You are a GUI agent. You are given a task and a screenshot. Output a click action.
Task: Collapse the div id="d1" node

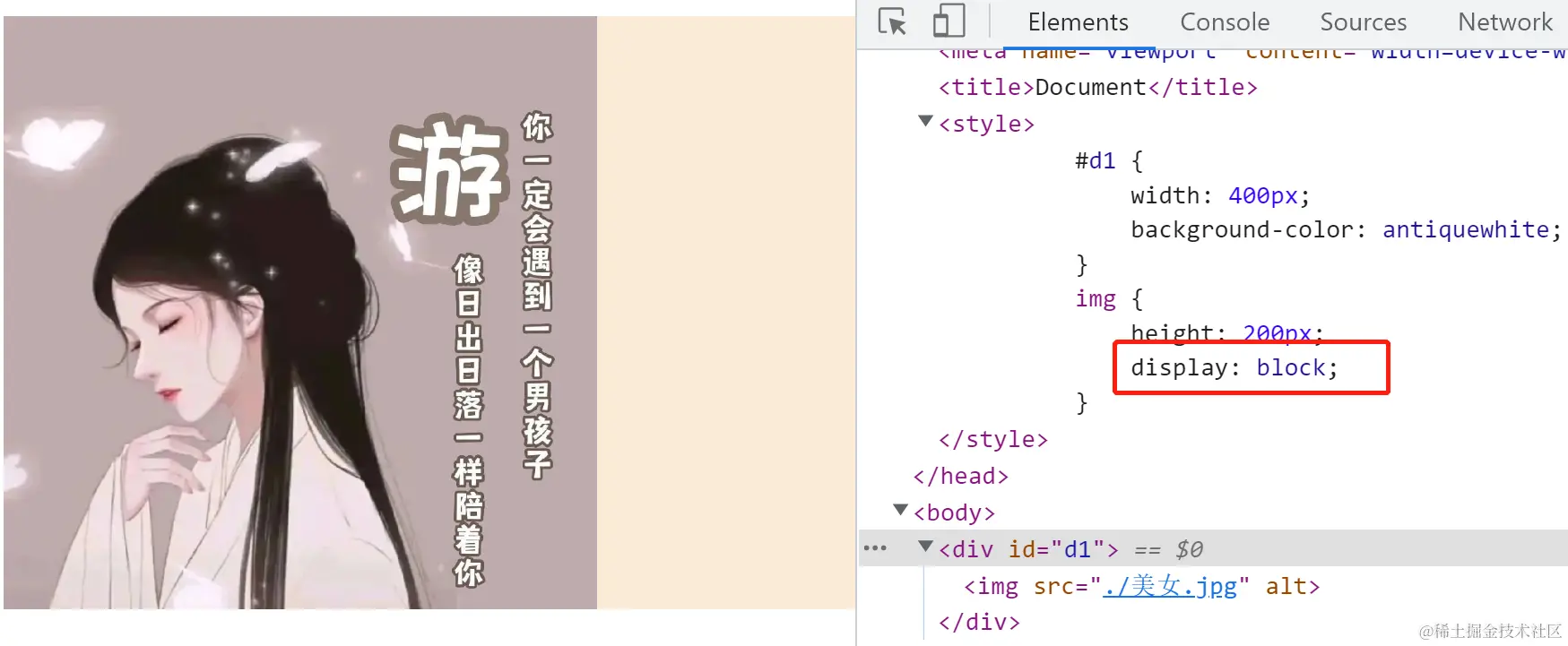926,546
